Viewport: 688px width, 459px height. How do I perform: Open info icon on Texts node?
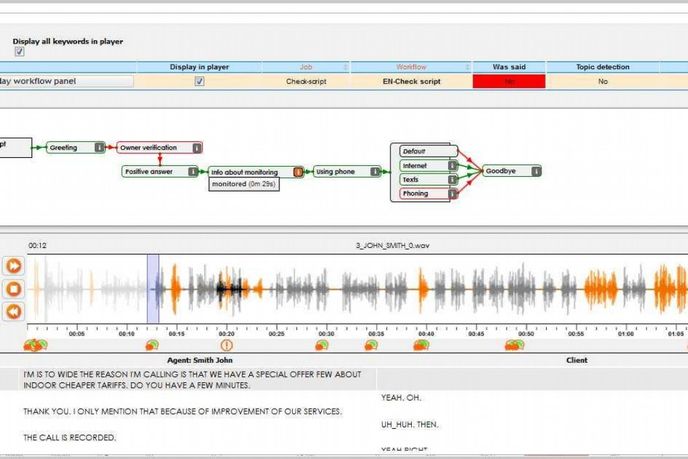(x=452, y=179)
